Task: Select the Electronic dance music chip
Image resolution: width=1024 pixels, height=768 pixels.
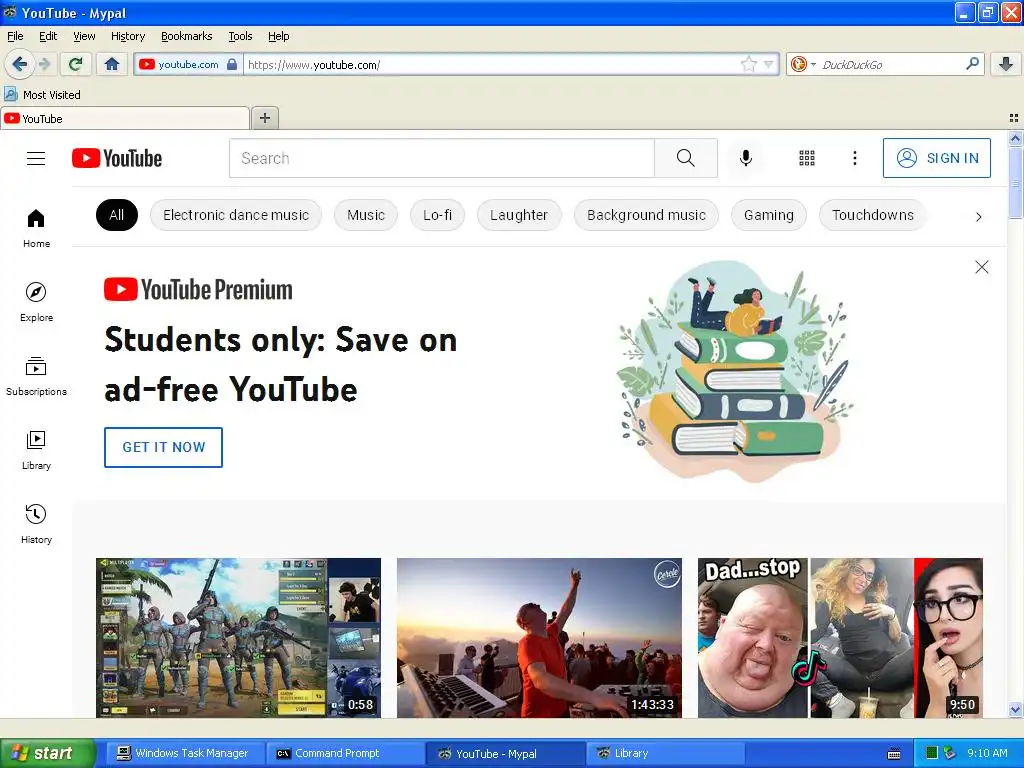Action: point(236,215)
